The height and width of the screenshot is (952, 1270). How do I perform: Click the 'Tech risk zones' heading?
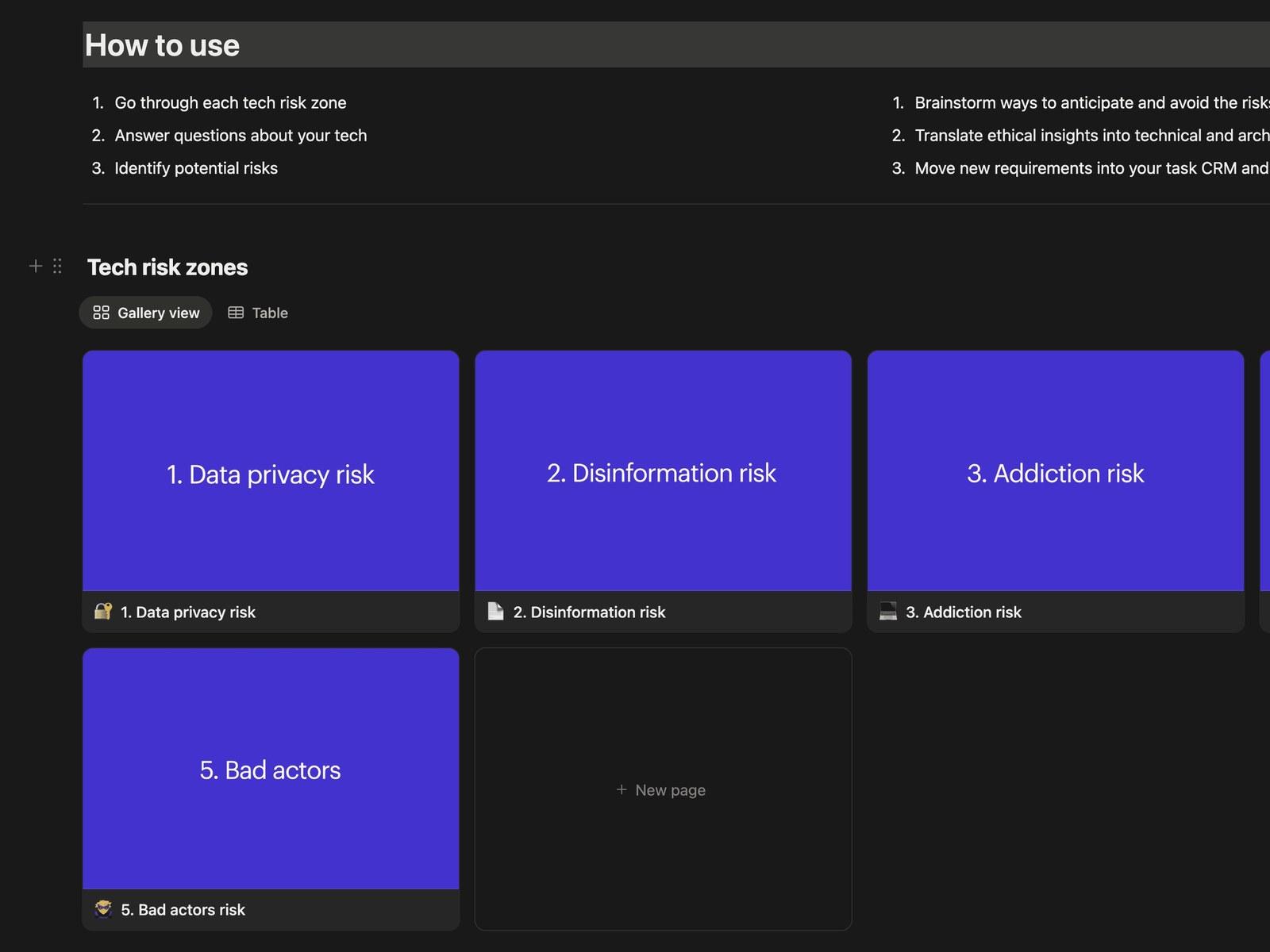point(167,267)
